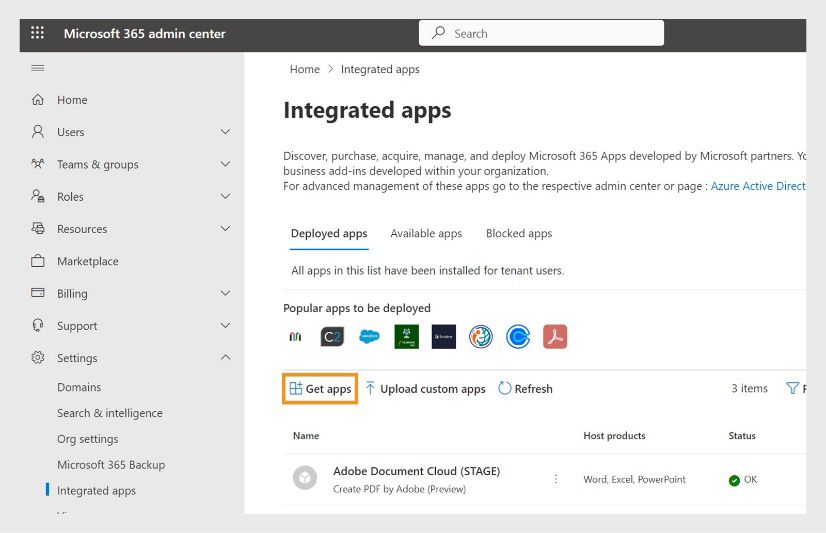Click Upload custom apps
Viewport: 826px width, 533px height.
click(425, 389)
